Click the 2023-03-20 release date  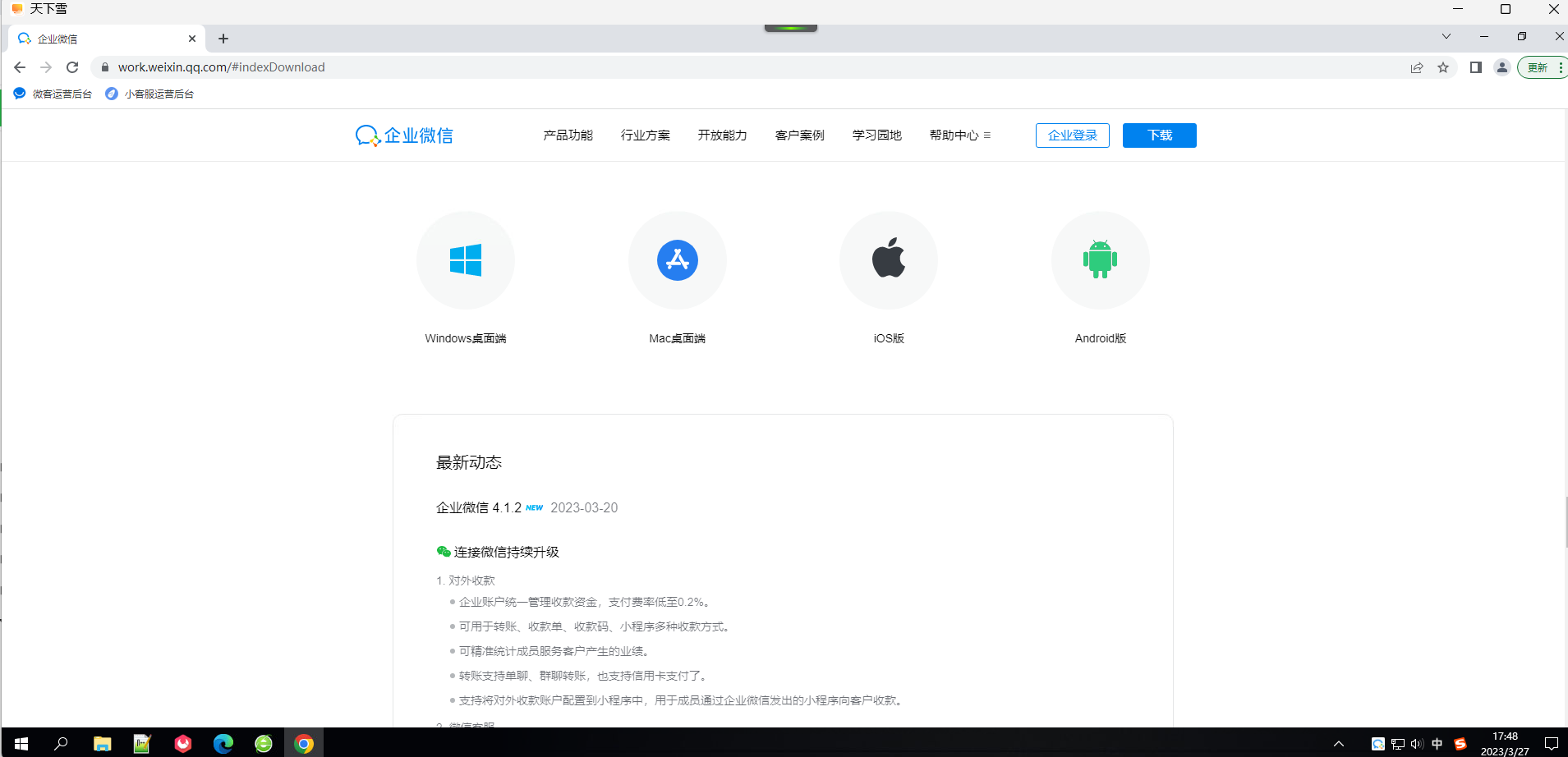tap(584, 508)
